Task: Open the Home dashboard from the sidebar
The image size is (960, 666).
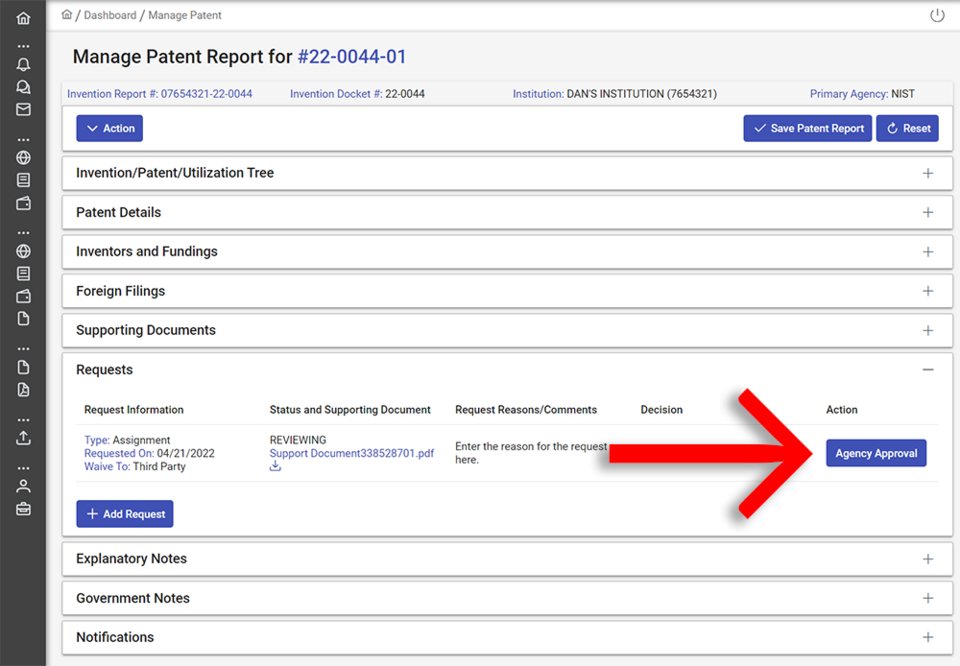Action: click(24, 17)
